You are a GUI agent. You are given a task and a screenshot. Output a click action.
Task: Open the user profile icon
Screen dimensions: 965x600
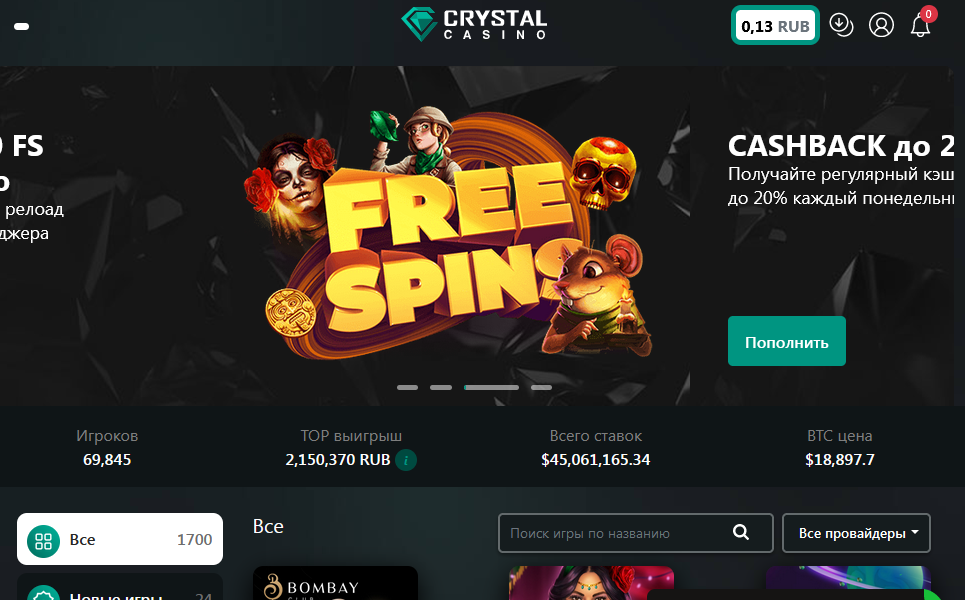click(881, 25)
